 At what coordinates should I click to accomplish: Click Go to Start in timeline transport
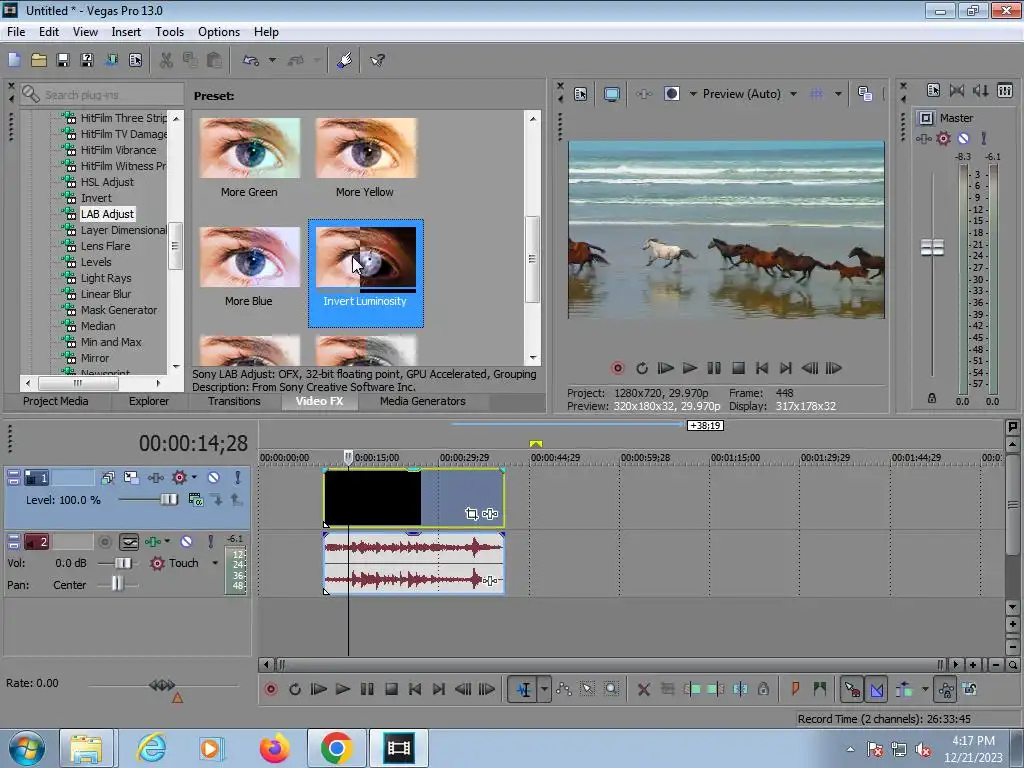415,689
